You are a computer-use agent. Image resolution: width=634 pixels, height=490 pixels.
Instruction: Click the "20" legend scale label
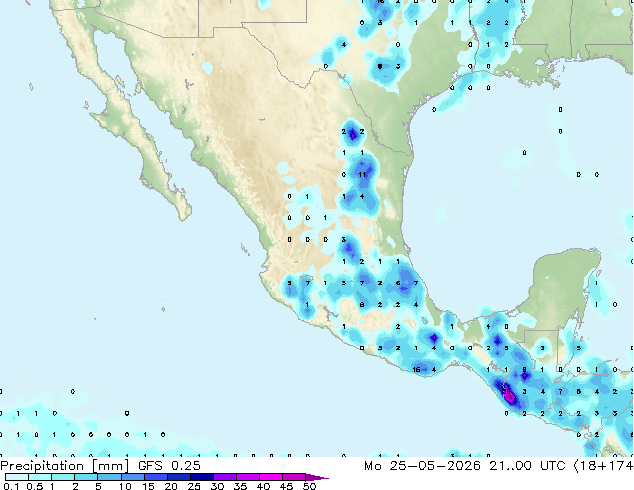point(171,486)
